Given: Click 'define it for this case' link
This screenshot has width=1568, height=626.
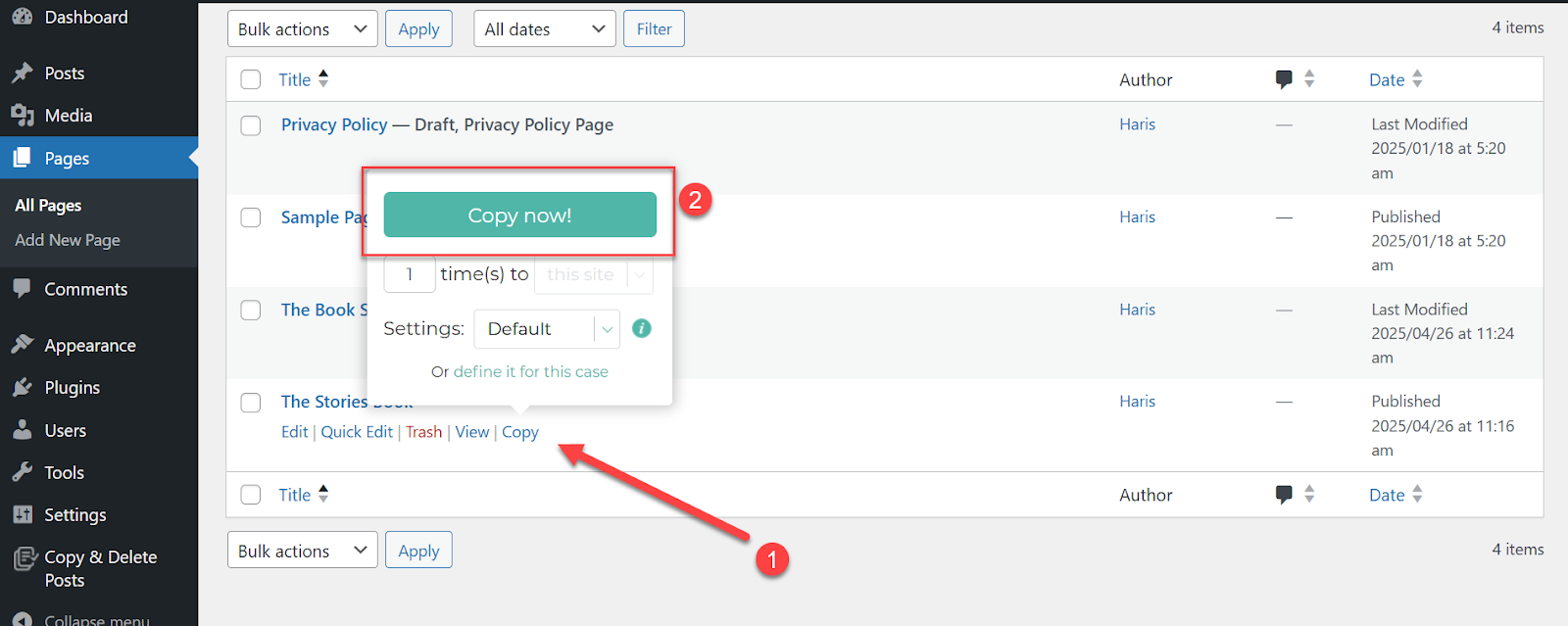Looking at the screenshot, I should (530, 371).
